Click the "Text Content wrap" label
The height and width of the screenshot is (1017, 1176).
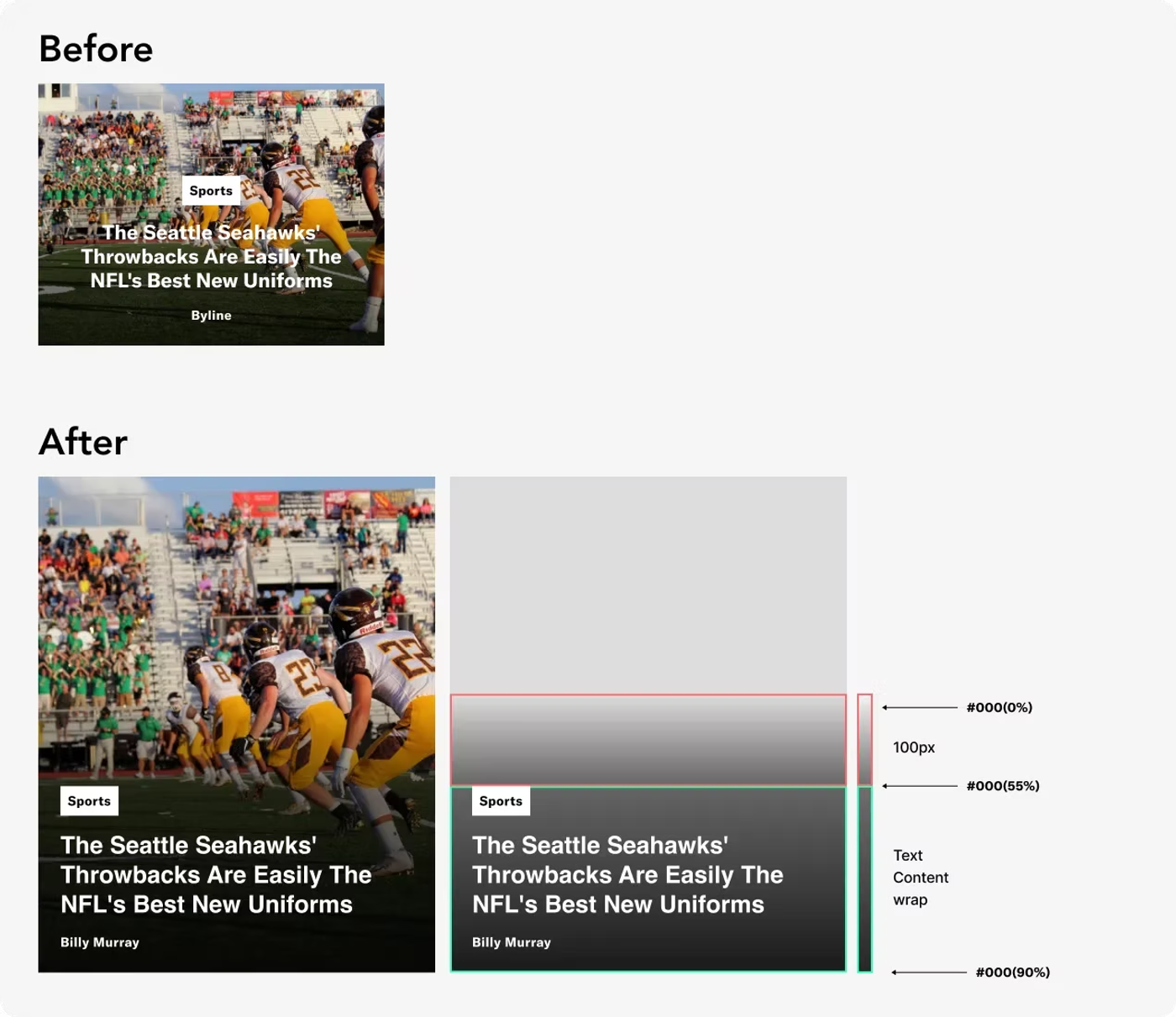(x=921, y=878)
